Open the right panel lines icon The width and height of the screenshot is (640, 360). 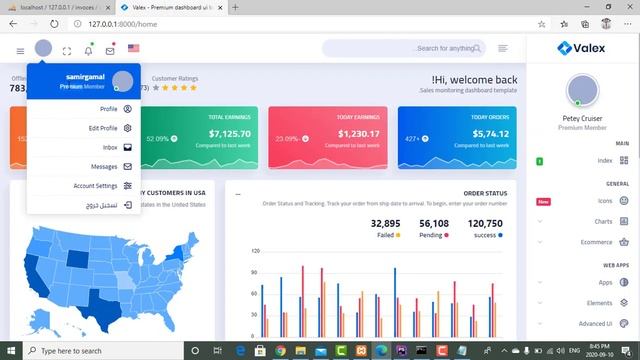click(x=503, y=49)
